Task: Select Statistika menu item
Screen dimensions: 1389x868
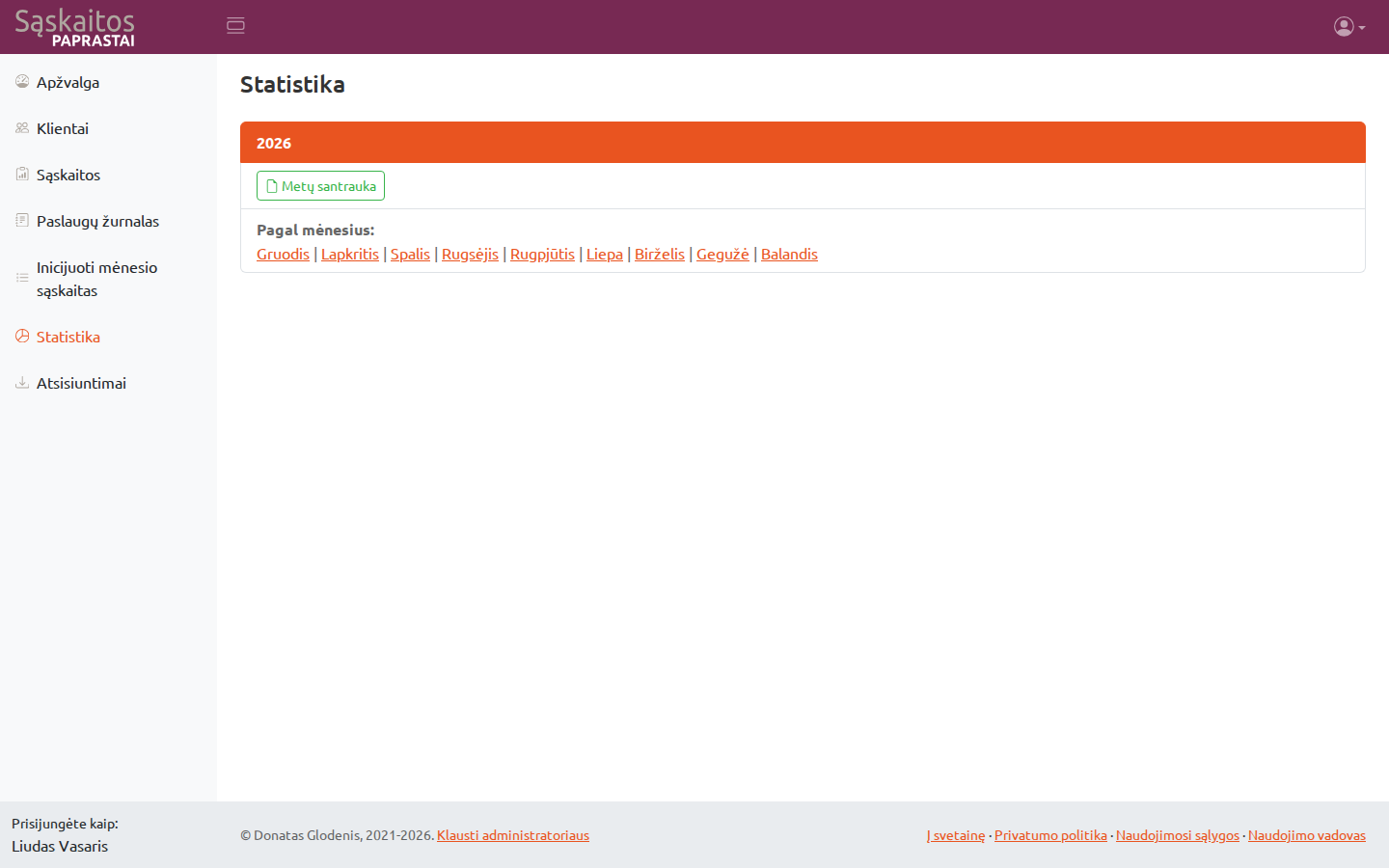Action: click(108, 337)
